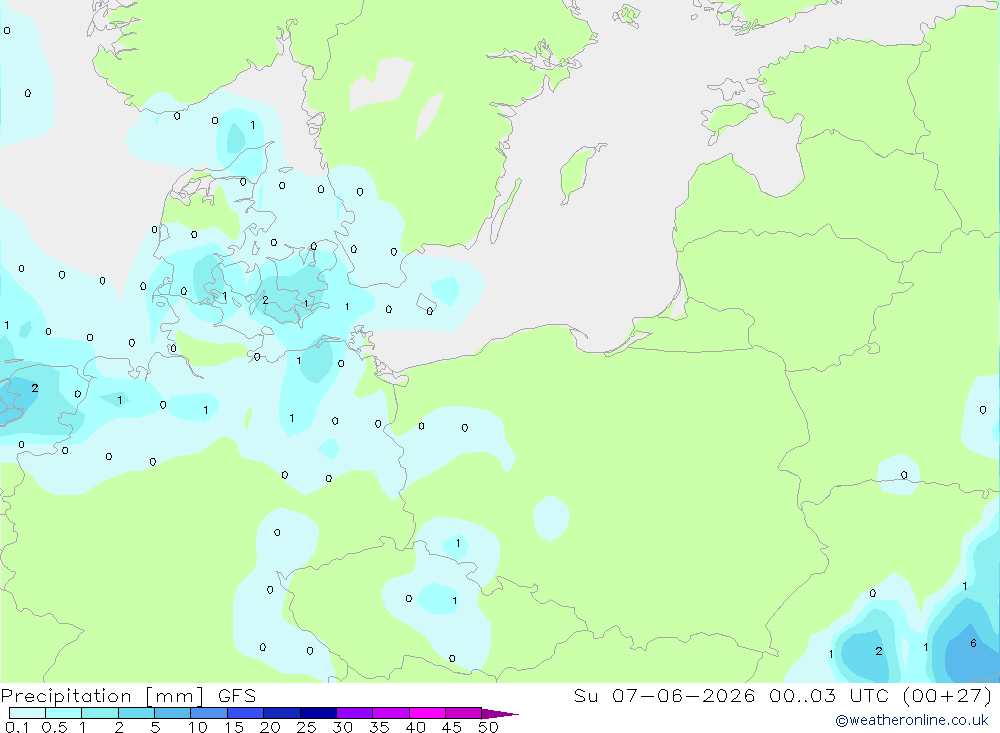Pick the 15–20 mm legend color swatch

(x=246, y=713)
